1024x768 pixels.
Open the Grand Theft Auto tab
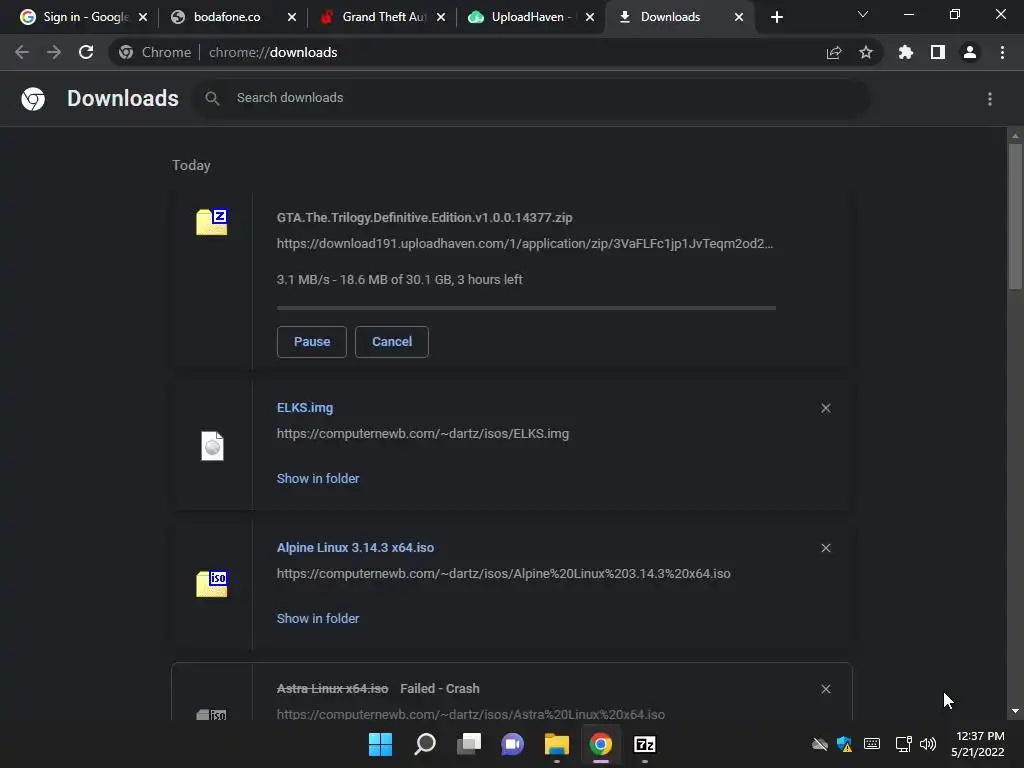(383, 17)
